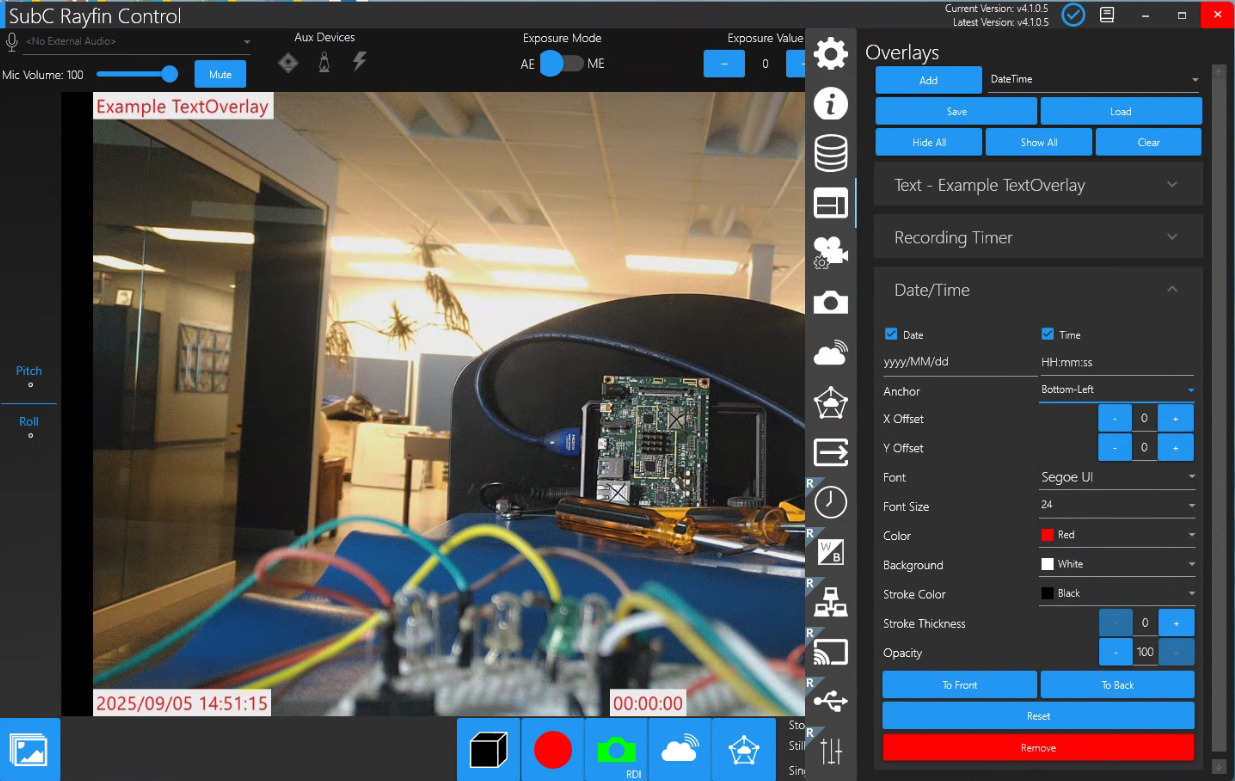This screenshot has height=781, width=1235.
Task: Open the Anchor Bottom-Left dropdown
Action: pyautogui.click(x=1117, y=389)
